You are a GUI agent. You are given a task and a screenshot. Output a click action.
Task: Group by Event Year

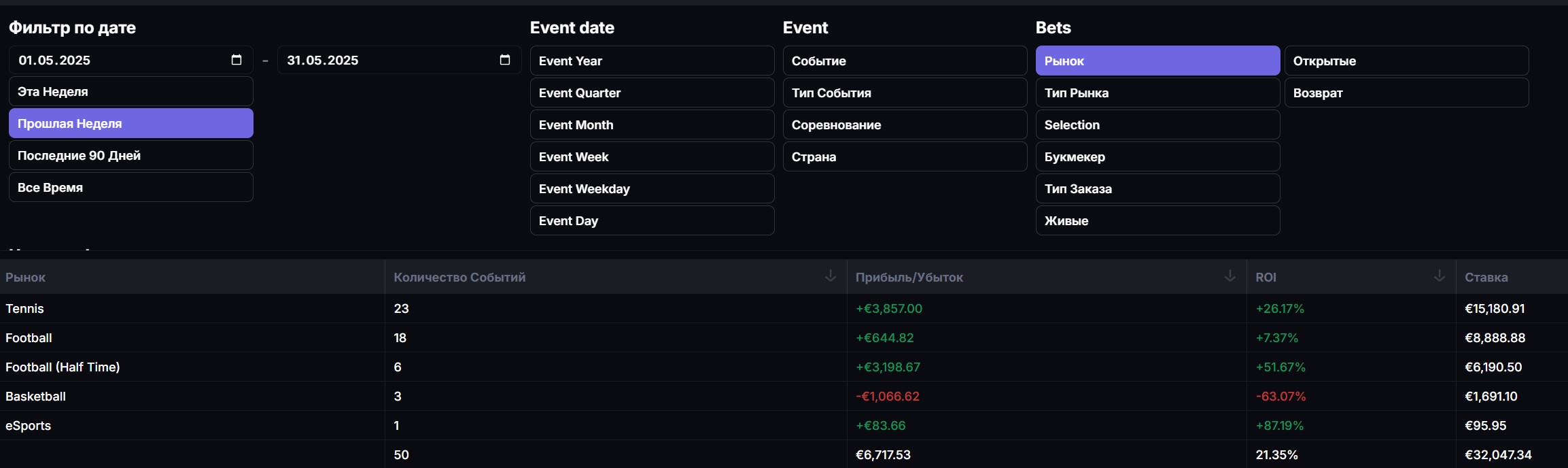[651, 61]
